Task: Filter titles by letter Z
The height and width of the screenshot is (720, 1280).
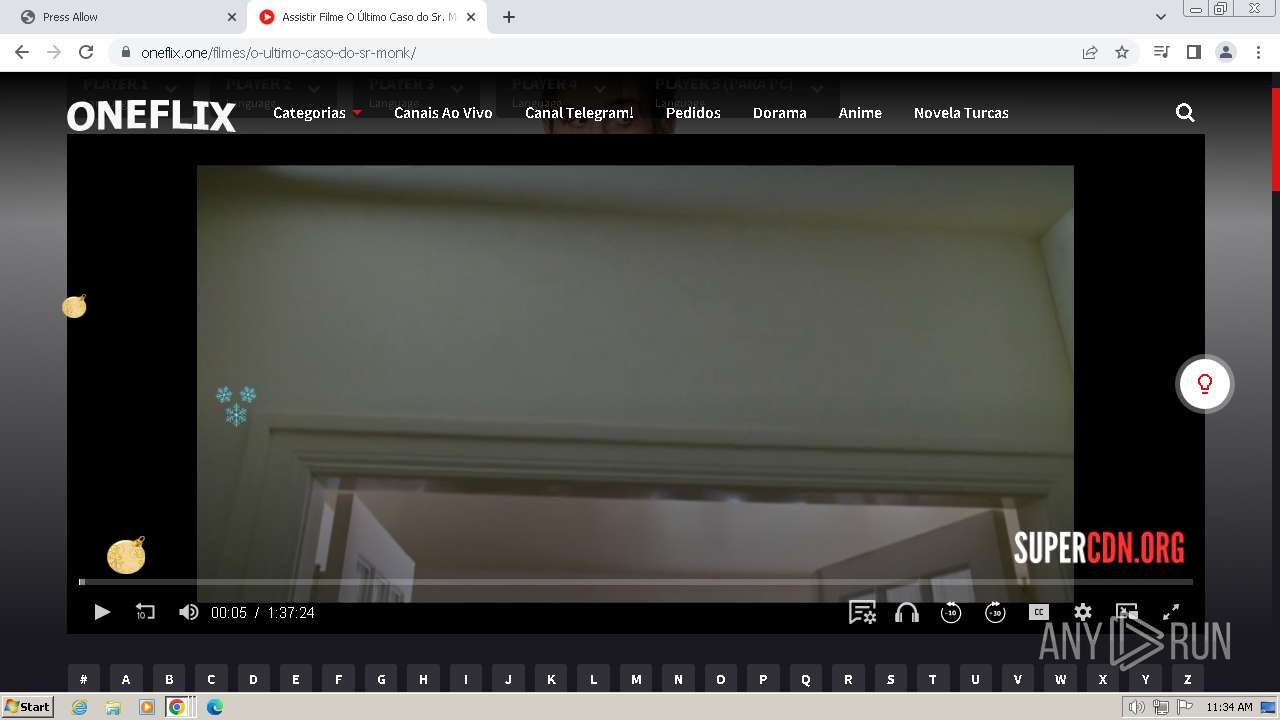Action: tap(1188, 679)
